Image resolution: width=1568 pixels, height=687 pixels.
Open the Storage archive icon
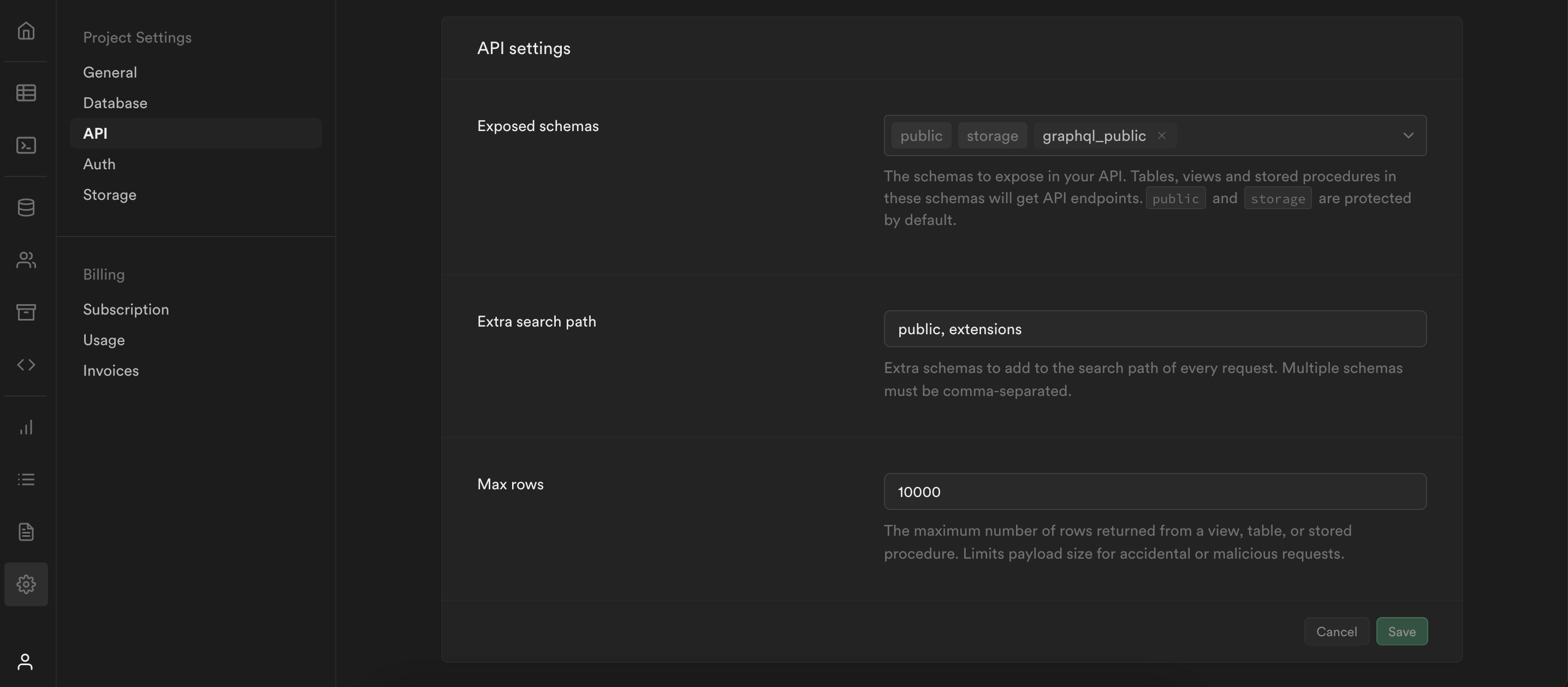point(26,312)
